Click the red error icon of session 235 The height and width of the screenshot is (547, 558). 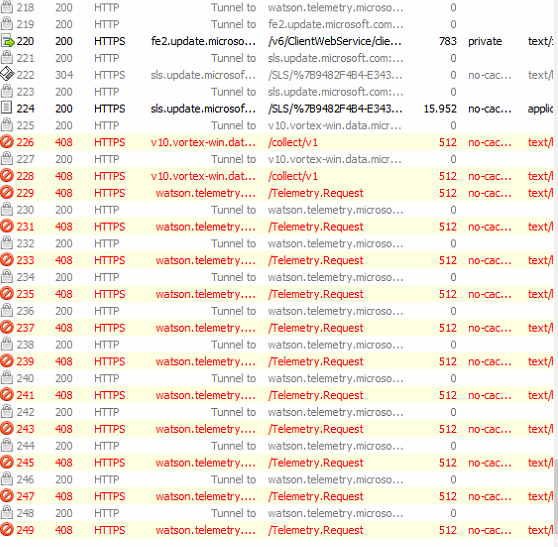pos(7,294)
